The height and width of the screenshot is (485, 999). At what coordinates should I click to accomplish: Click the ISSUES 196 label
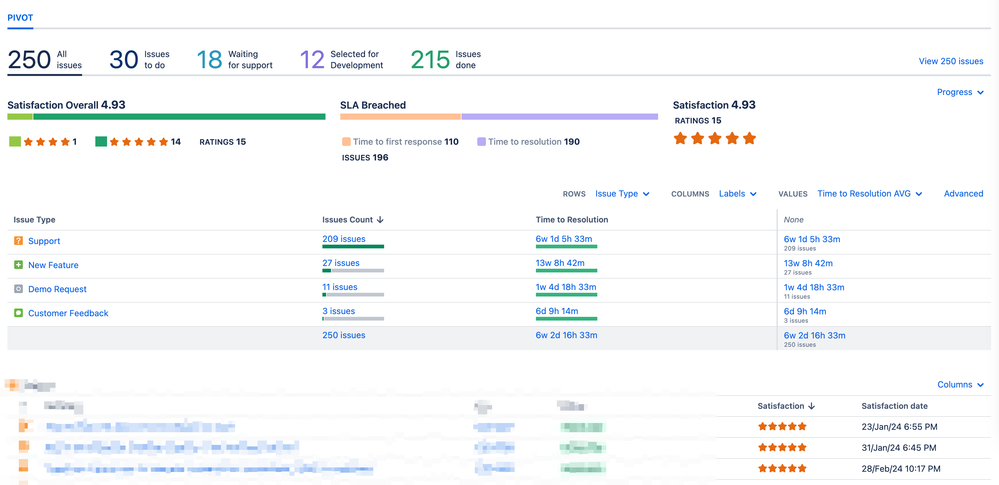365,157
